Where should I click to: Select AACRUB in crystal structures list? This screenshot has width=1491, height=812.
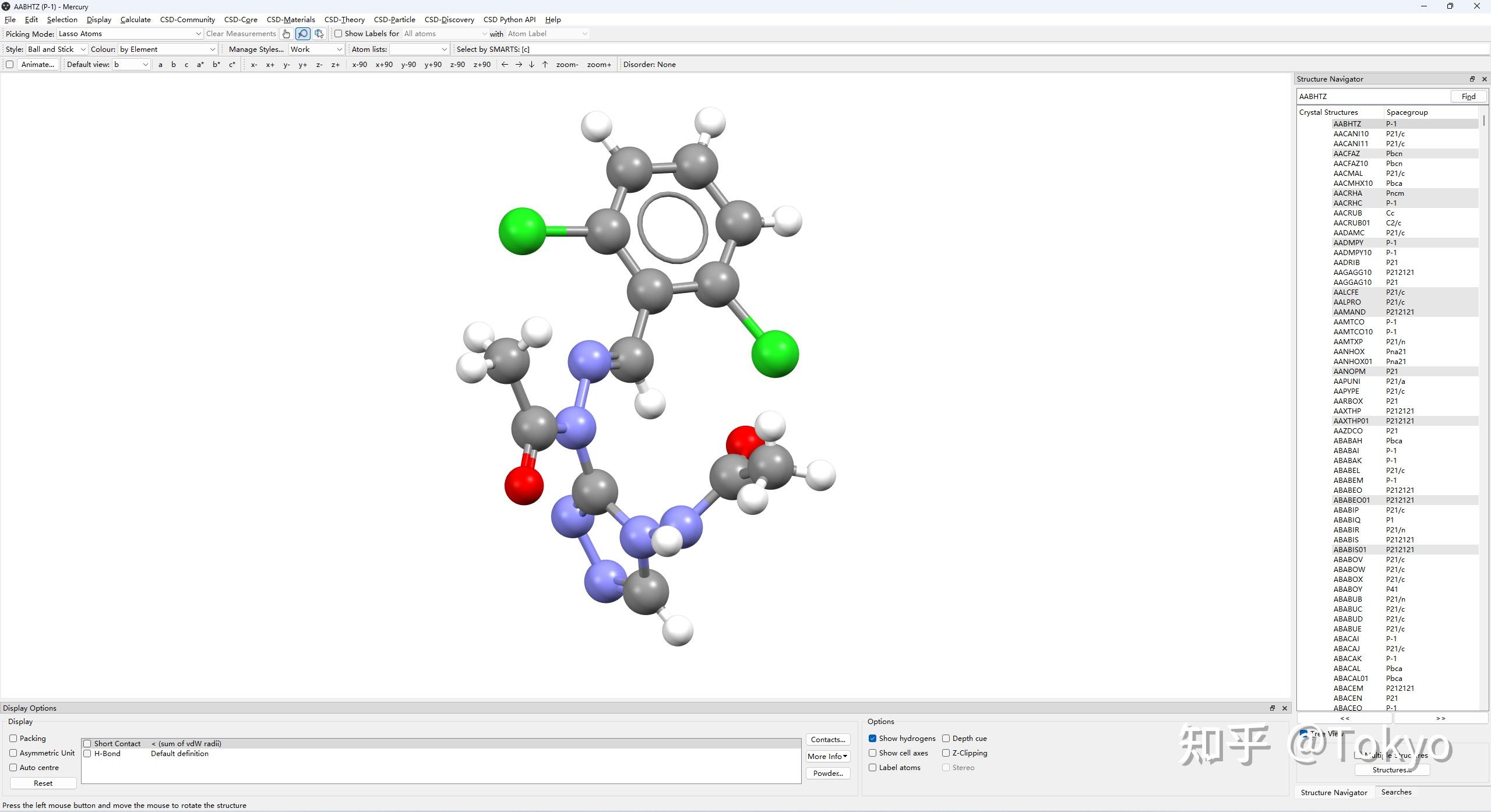coord(1348,213)
